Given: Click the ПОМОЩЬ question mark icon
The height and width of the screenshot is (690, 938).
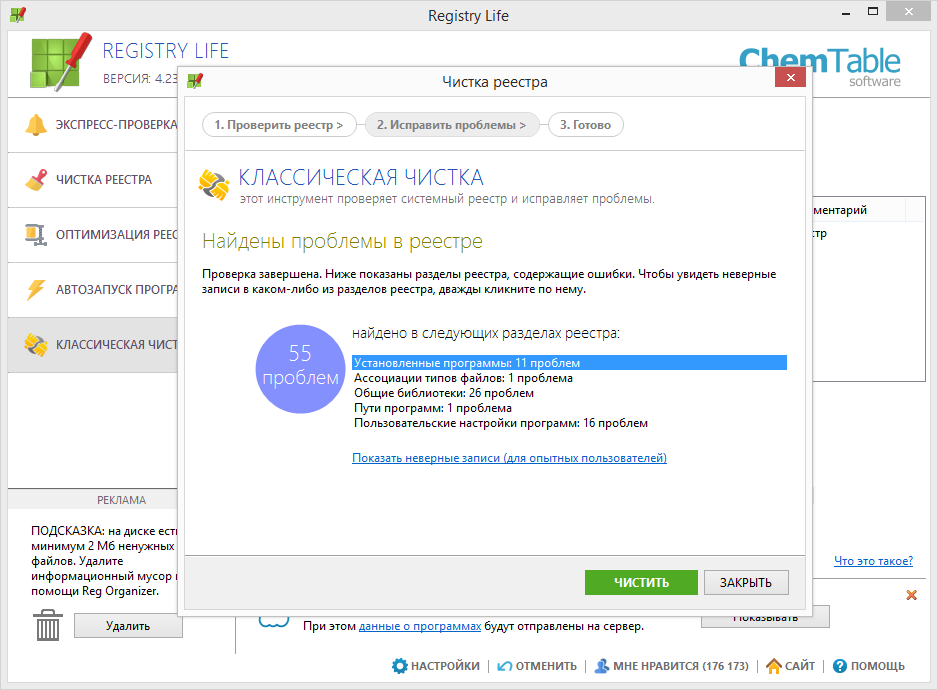Looking at the screenshot, I should click(x=840, y=665).
